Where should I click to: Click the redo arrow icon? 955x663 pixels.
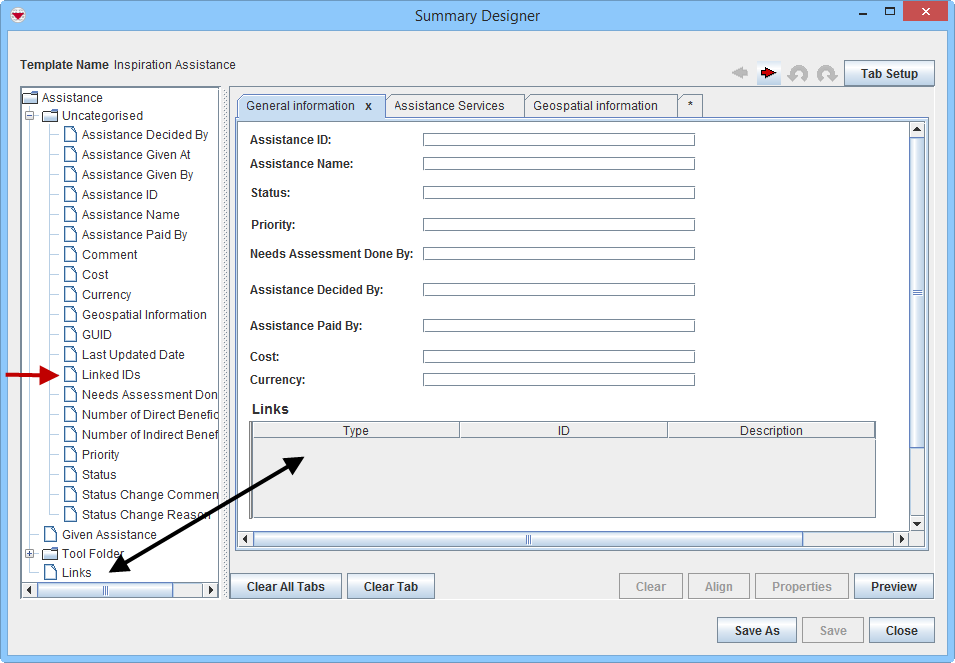[827, 74]
